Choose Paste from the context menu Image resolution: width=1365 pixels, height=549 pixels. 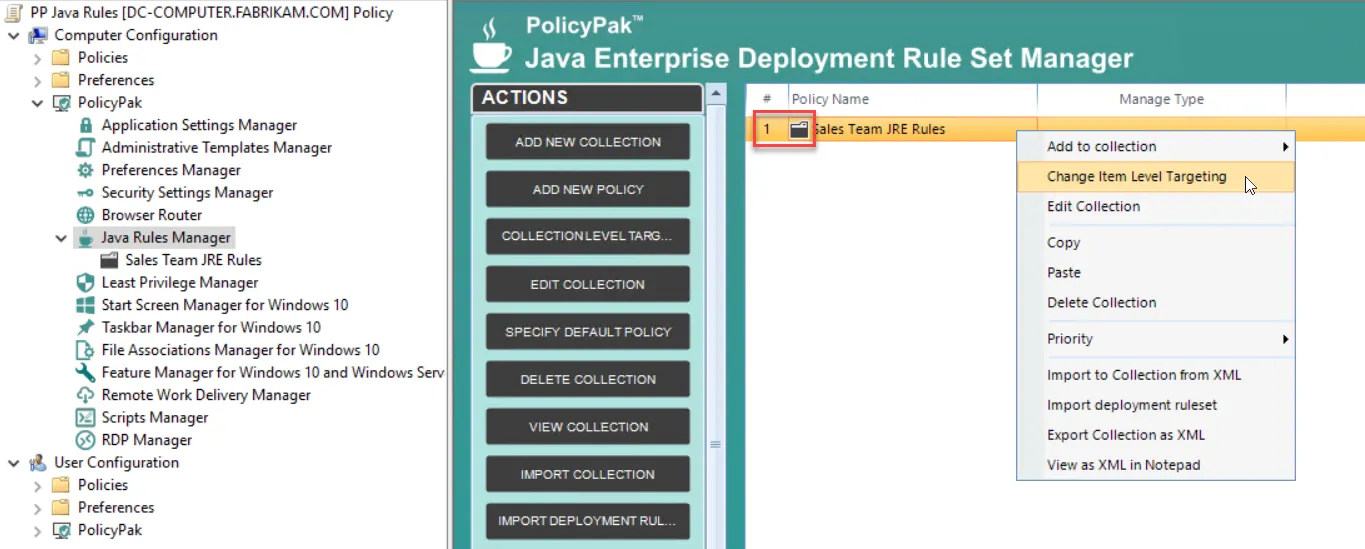pyautogui.click(x=1155, y=273)
